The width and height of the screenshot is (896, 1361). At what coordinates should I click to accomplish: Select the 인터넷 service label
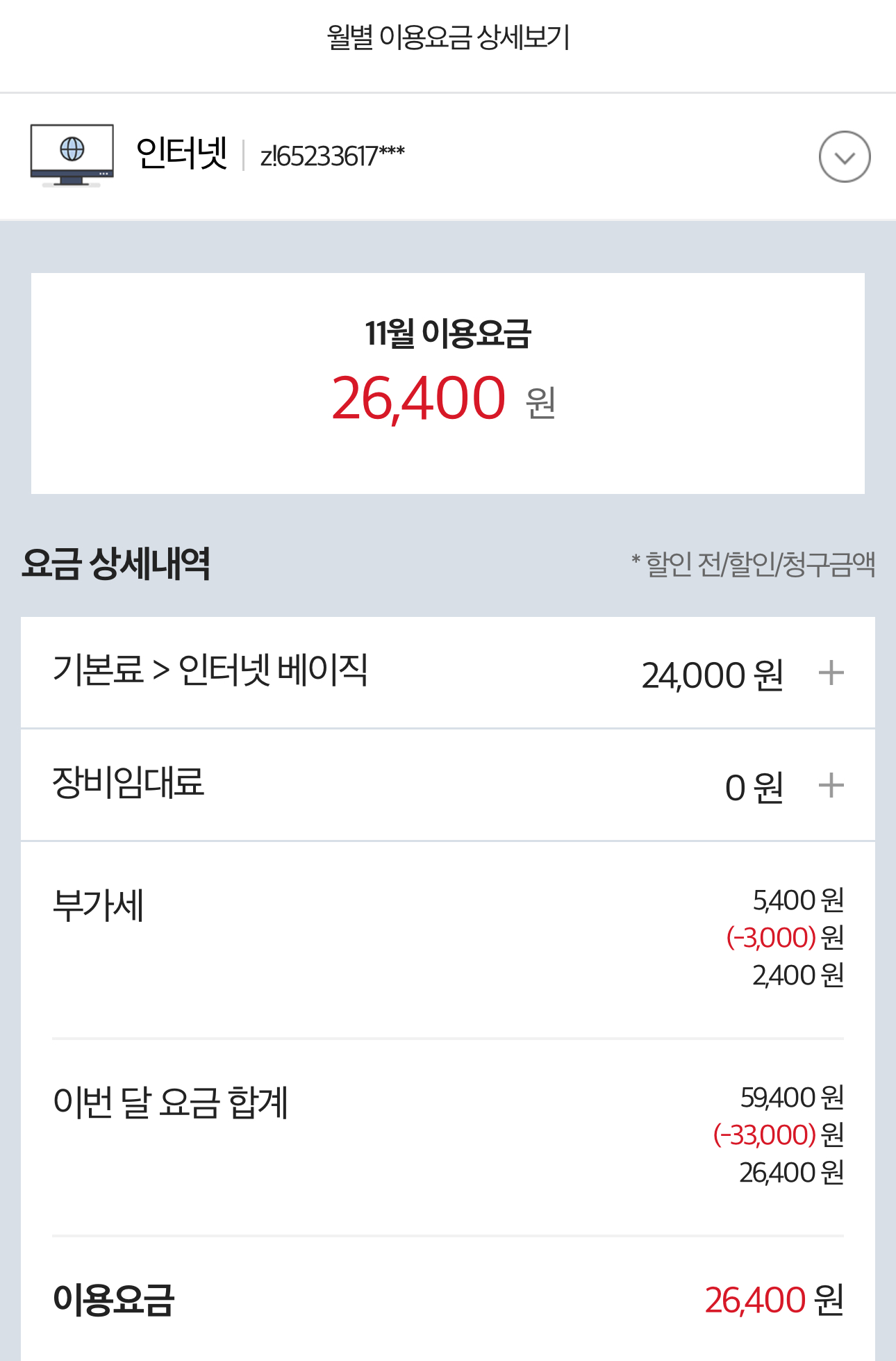182,154
